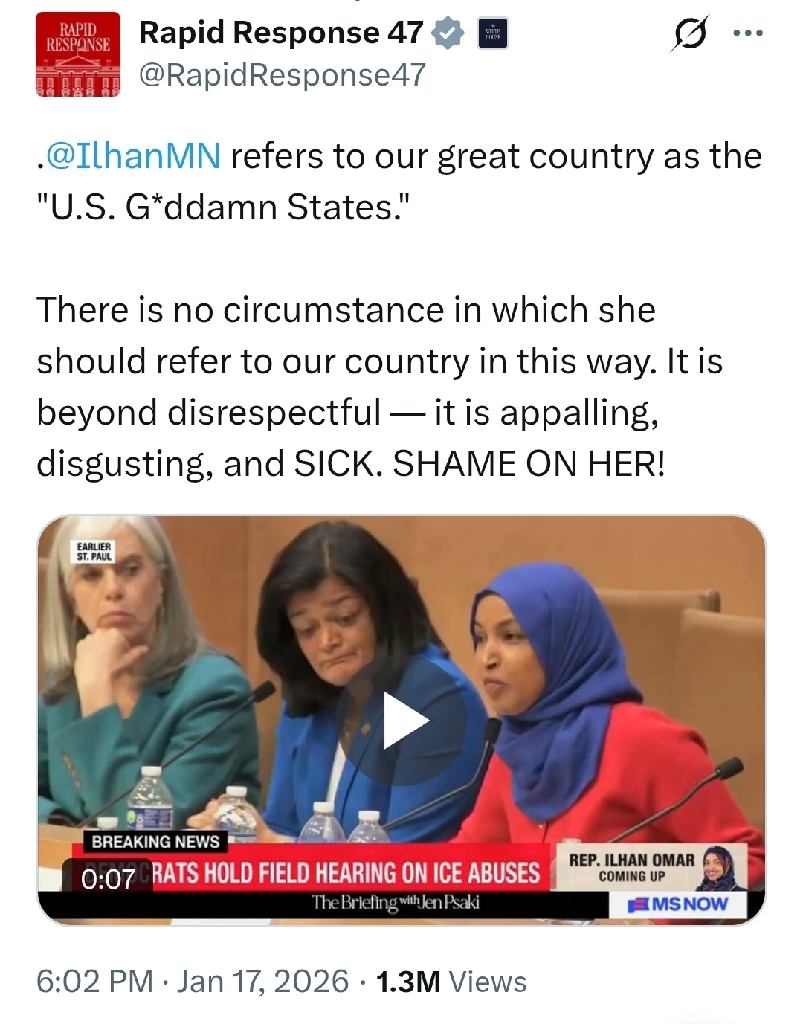Click the 1.3M Views count

pyautogui.click(x=451, y=981)
